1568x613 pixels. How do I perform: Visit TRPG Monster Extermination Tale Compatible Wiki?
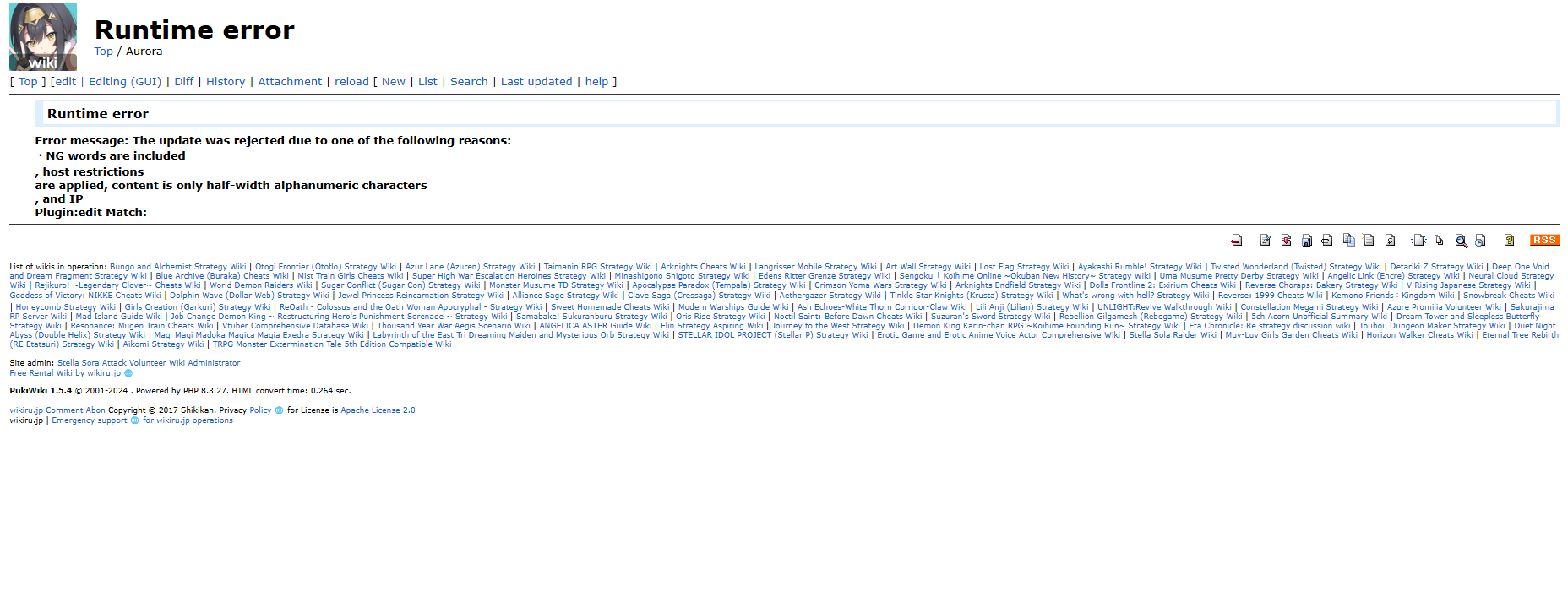[332, 344]
